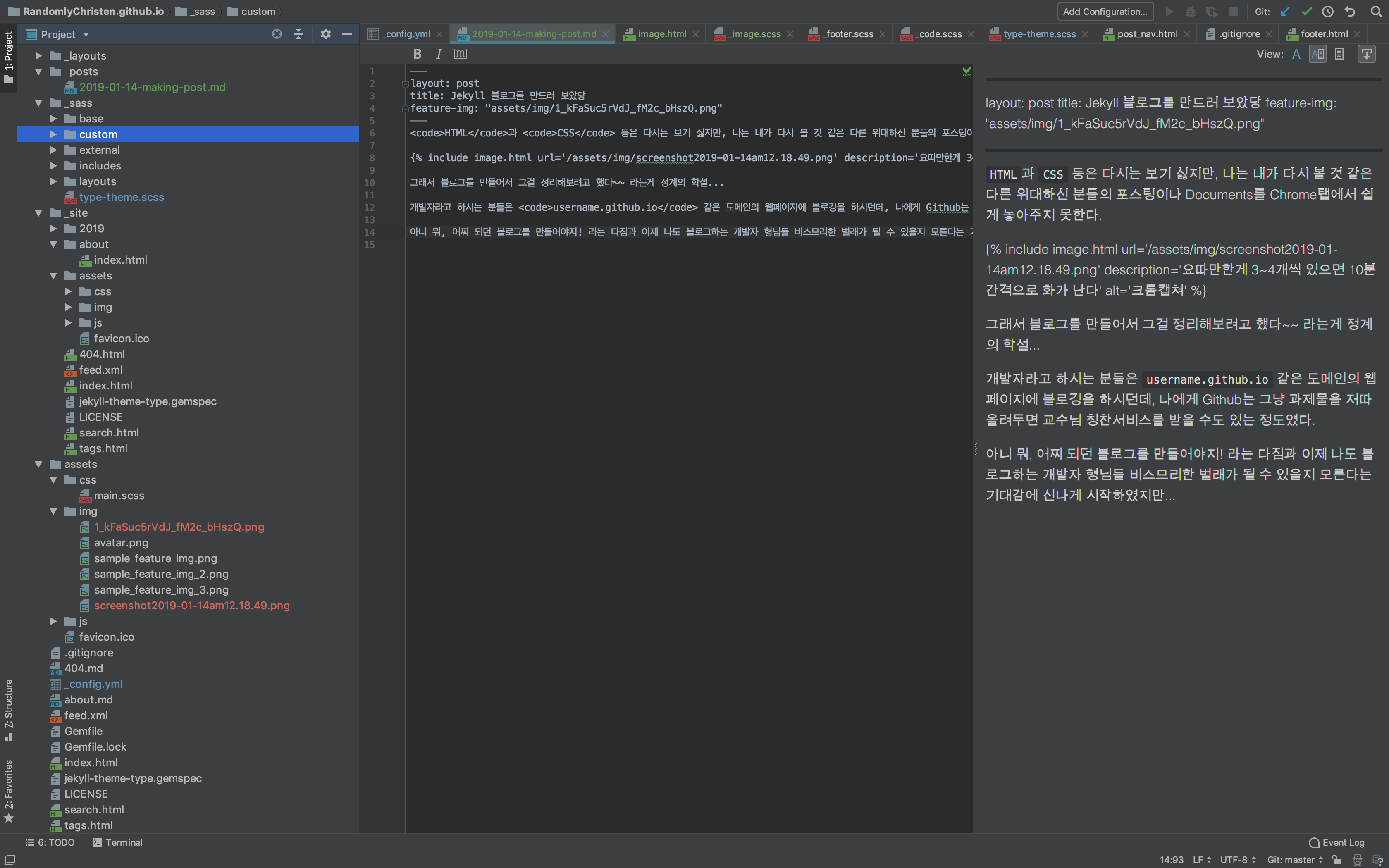The image size is (1389, 868).
Task: Toggle tool window bars corner icon
Action: pos(10,859)
